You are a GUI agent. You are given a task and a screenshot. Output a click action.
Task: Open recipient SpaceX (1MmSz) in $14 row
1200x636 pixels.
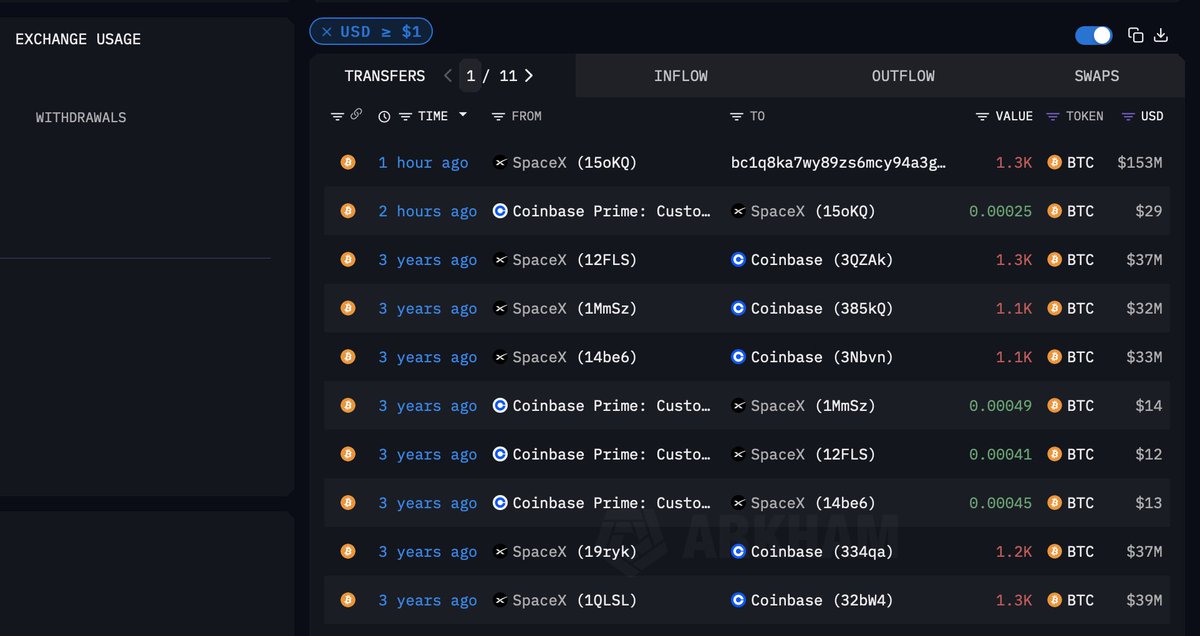(x=813, y=406)
